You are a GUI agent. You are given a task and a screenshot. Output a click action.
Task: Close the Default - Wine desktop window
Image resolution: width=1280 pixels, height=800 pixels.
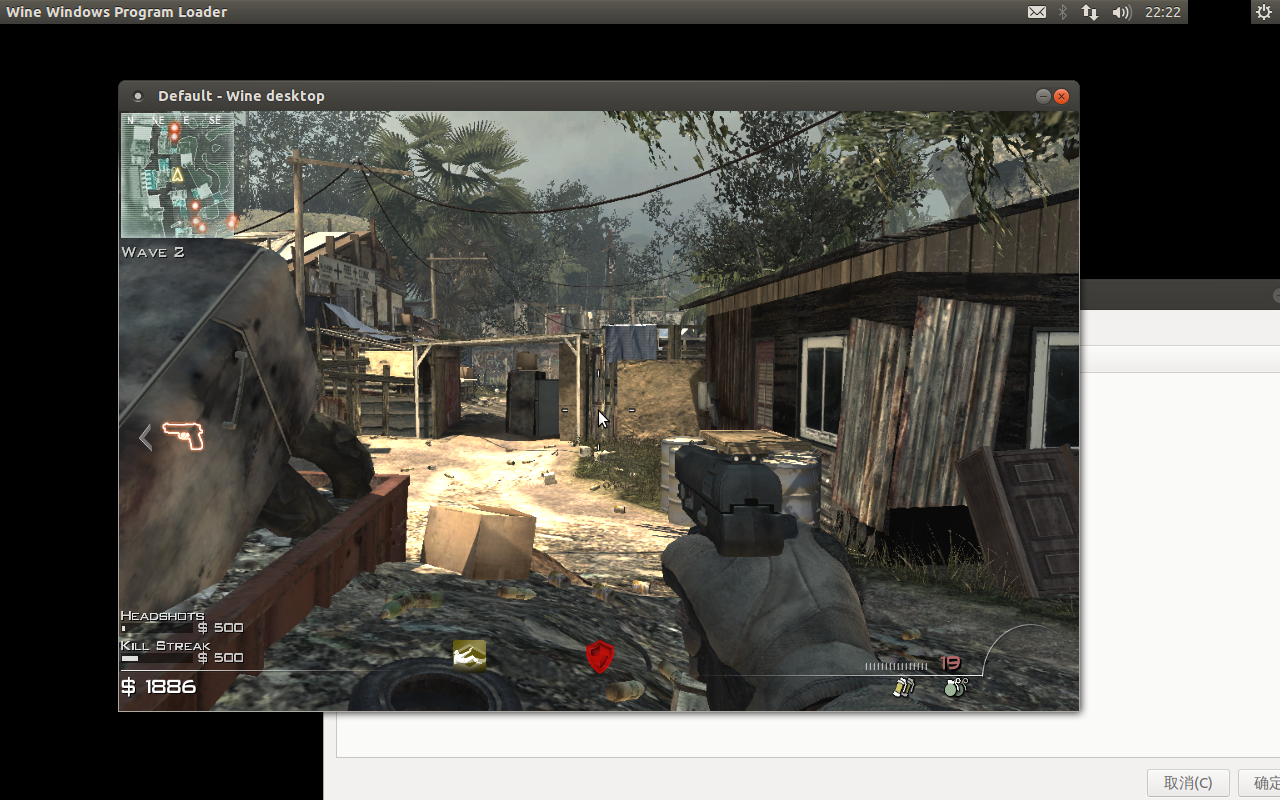[1062, 96]
